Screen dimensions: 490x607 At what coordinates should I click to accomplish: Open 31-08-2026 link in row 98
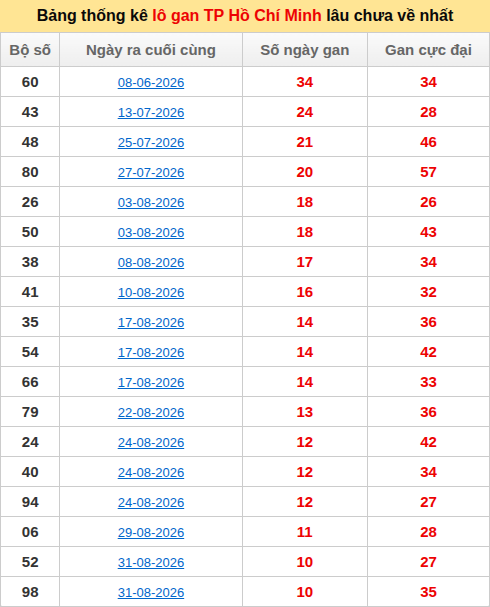click(151, 592)
